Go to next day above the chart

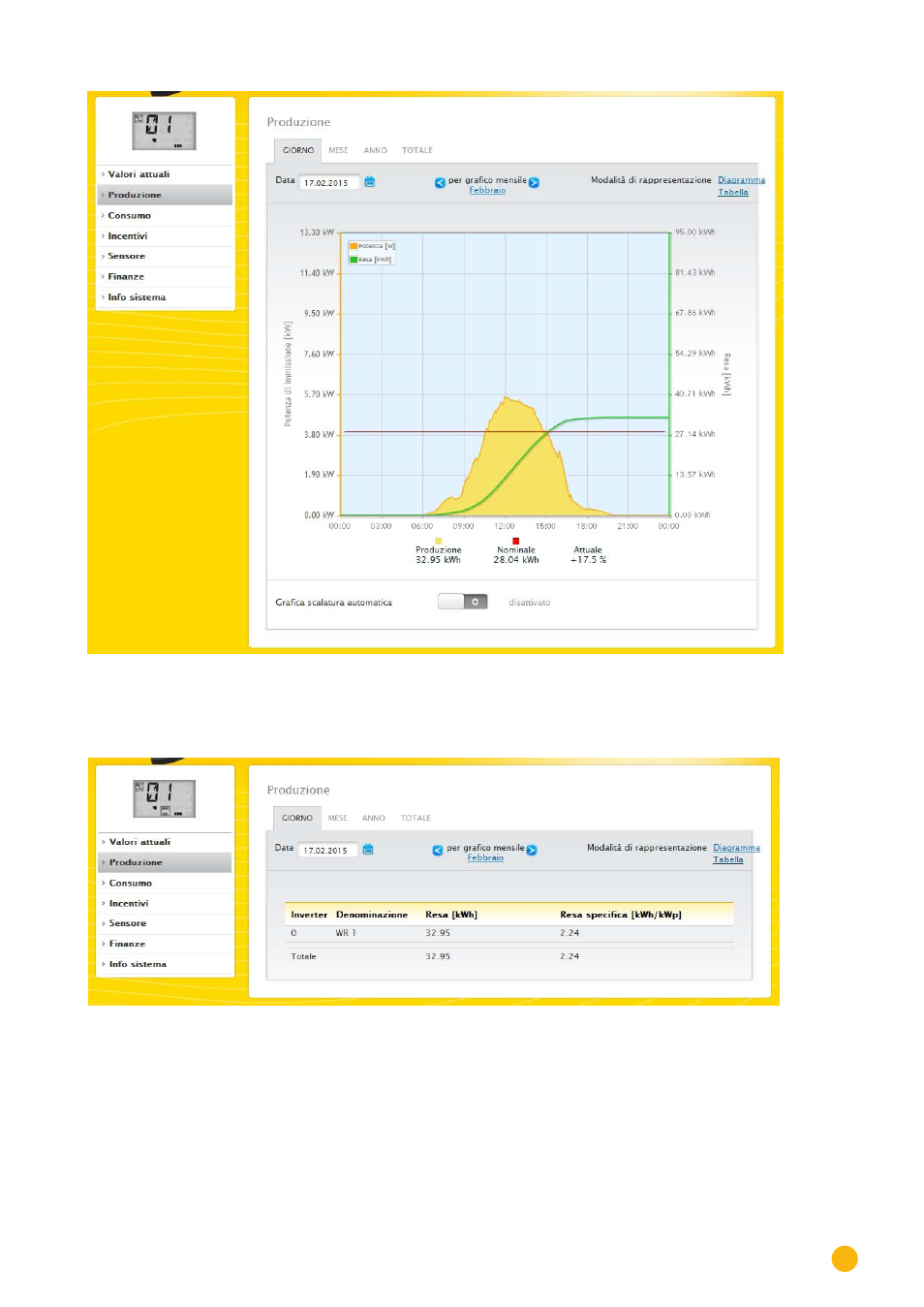[534, 182]
